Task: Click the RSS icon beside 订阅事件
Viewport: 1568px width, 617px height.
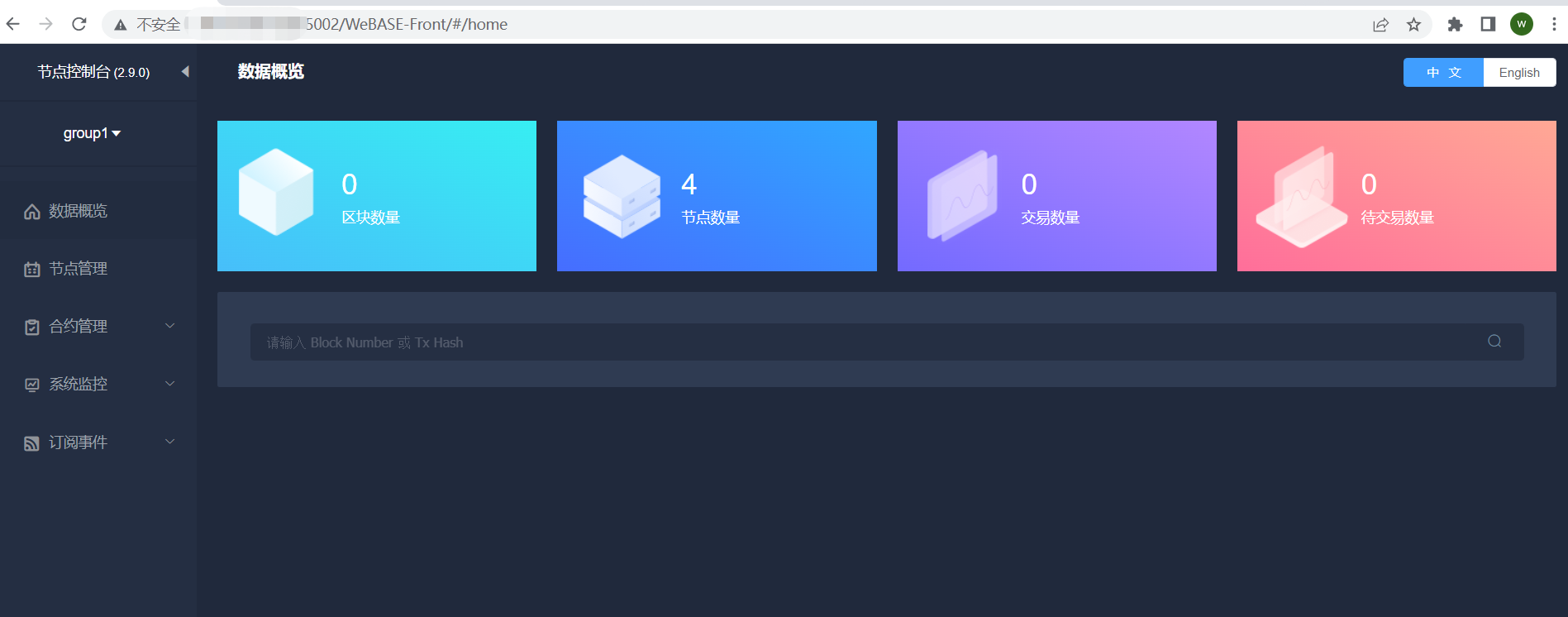Action: tap(32, 443)
